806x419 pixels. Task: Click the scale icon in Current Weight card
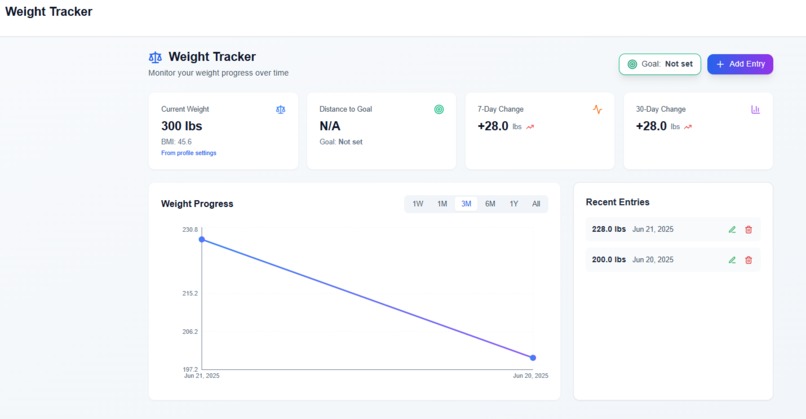coord(281,110)
